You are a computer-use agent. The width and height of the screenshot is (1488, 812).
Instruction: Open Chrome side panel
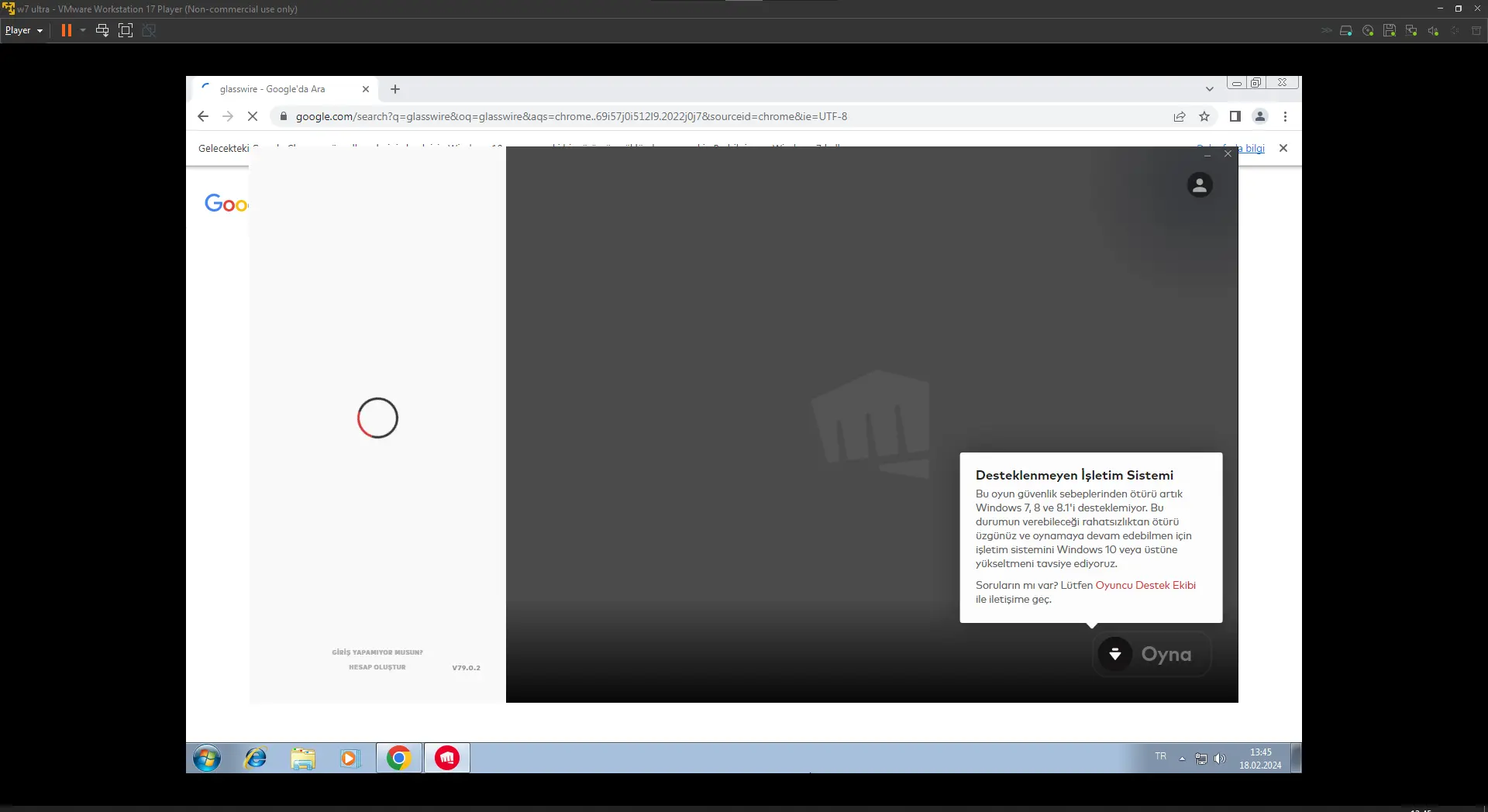point(1235,116)
